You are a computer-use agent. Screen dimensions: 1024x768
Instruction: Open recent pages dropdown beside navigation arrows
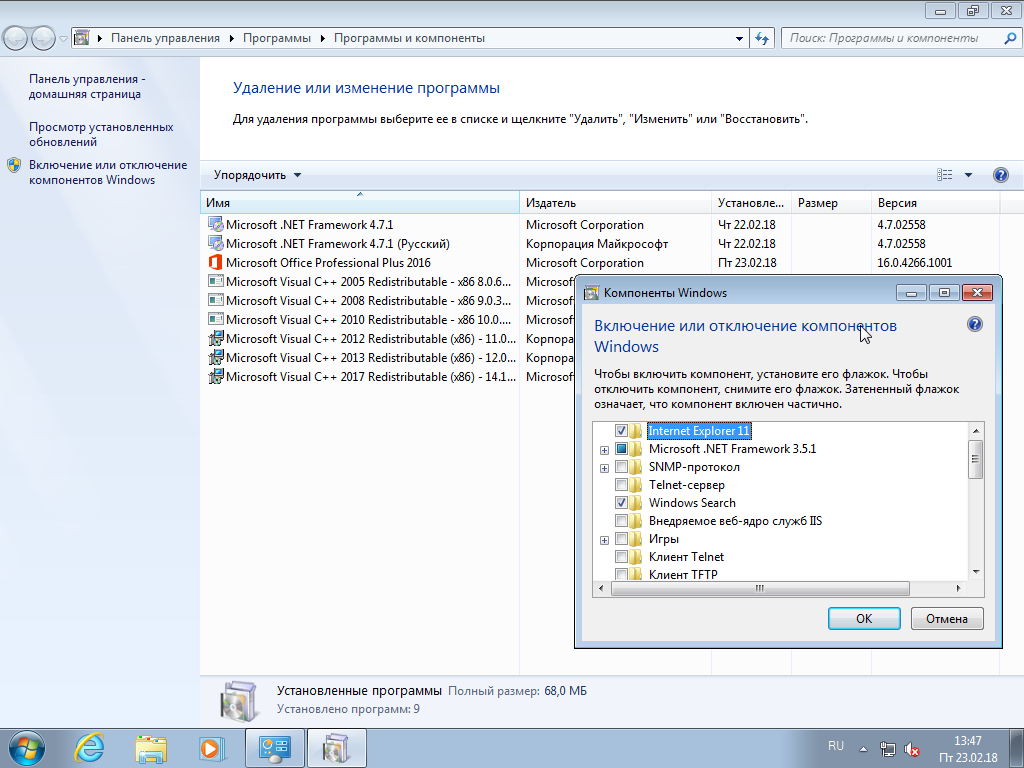point(63,39)
